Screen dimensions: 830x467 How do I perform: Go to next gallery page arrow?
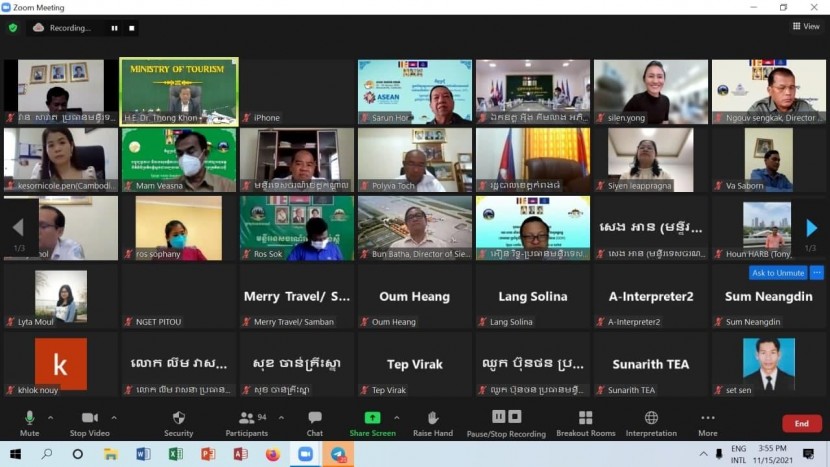(x=811, y=229)
